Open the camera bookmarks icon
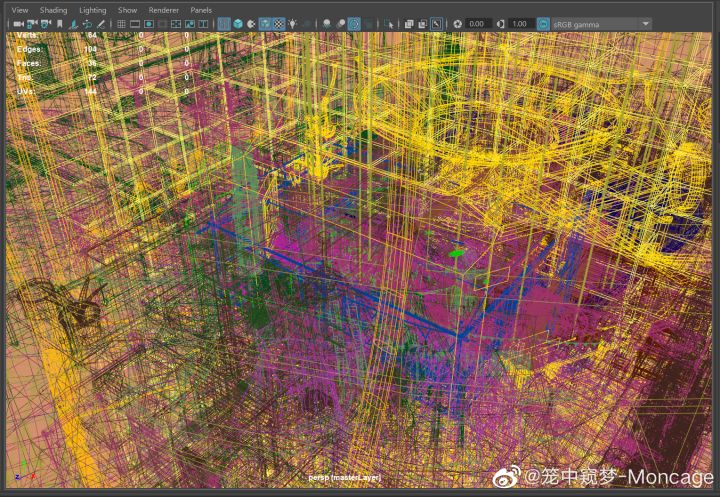The height and width of the screenshot is (497, 720). tap(59, 24)
